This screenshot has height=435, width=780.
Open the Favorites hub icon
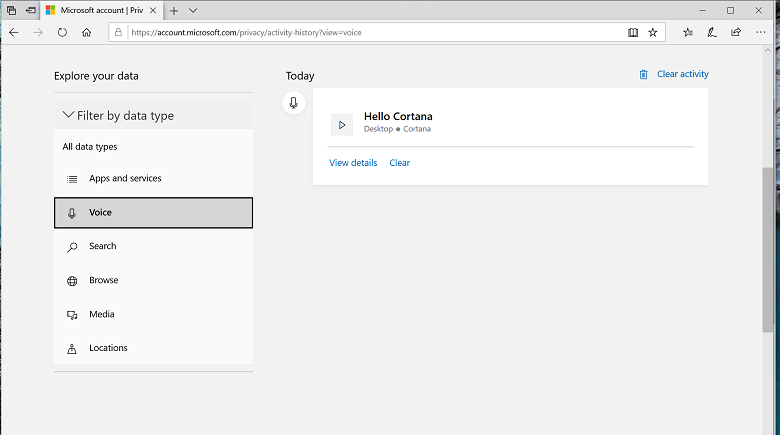(x=688, y=32)
